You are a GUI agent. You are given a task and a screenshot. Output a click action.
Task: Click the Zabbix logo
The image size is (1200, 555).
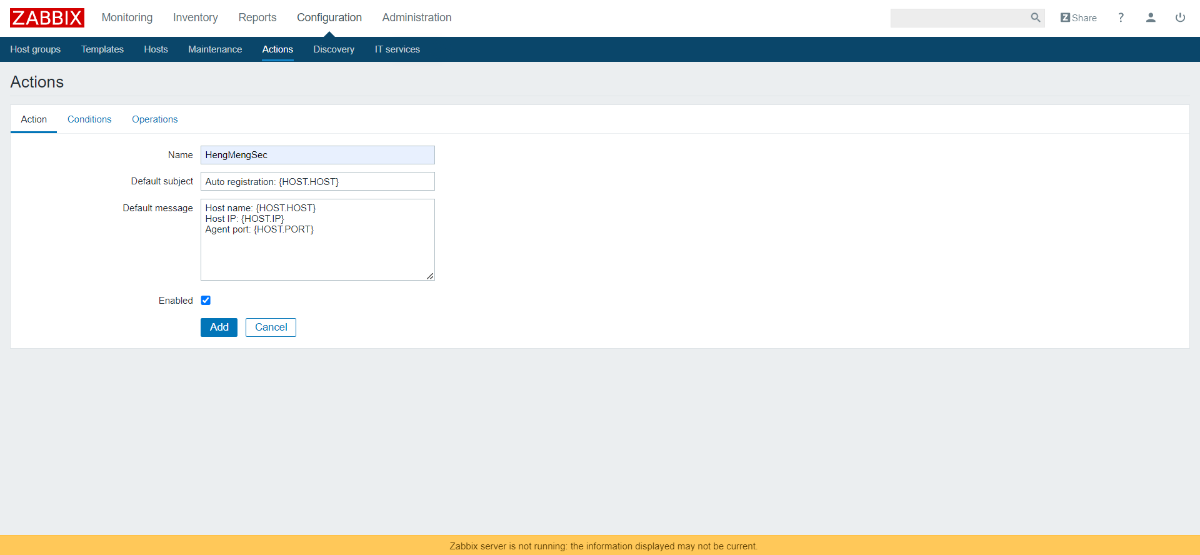[x=47, y=17]
